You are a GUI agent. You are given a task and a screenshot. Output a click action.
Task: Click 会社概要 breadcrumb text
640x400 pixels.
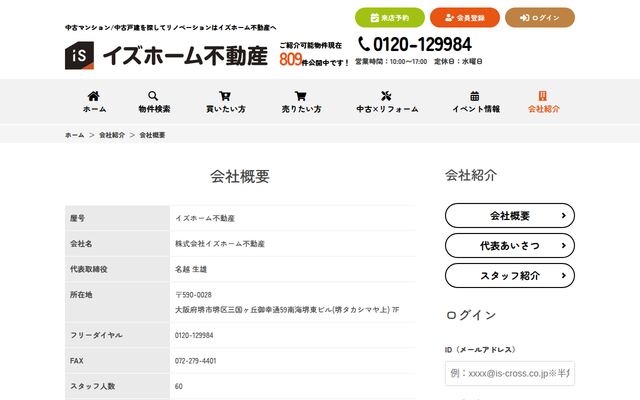[152, 135]
